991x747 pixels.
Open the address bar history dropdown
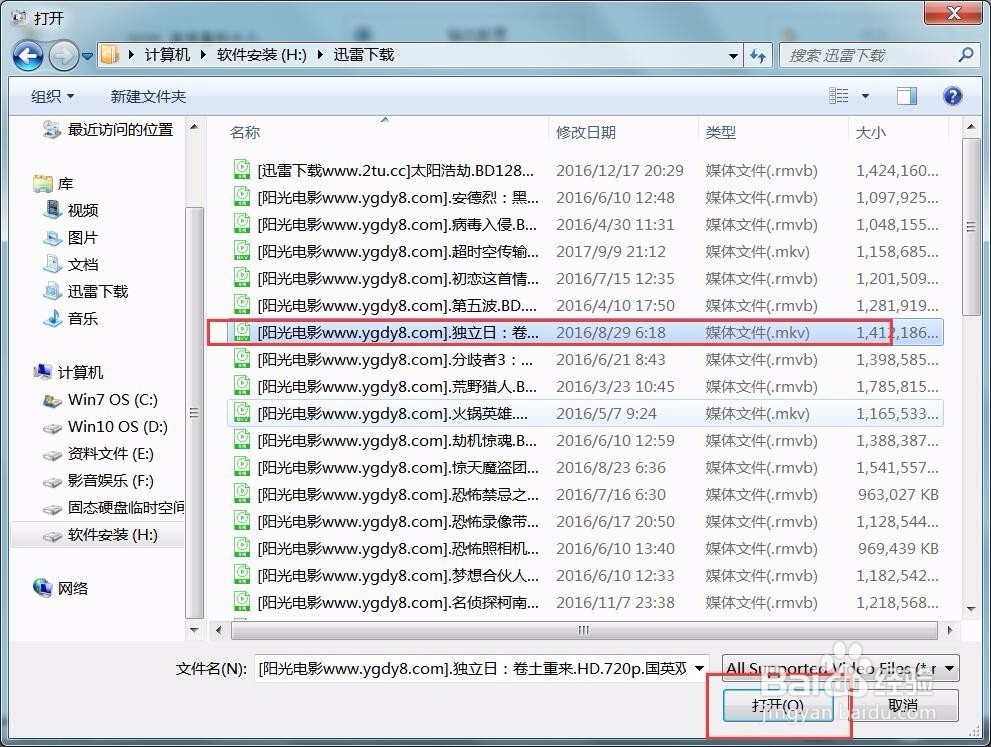point(733,56)
